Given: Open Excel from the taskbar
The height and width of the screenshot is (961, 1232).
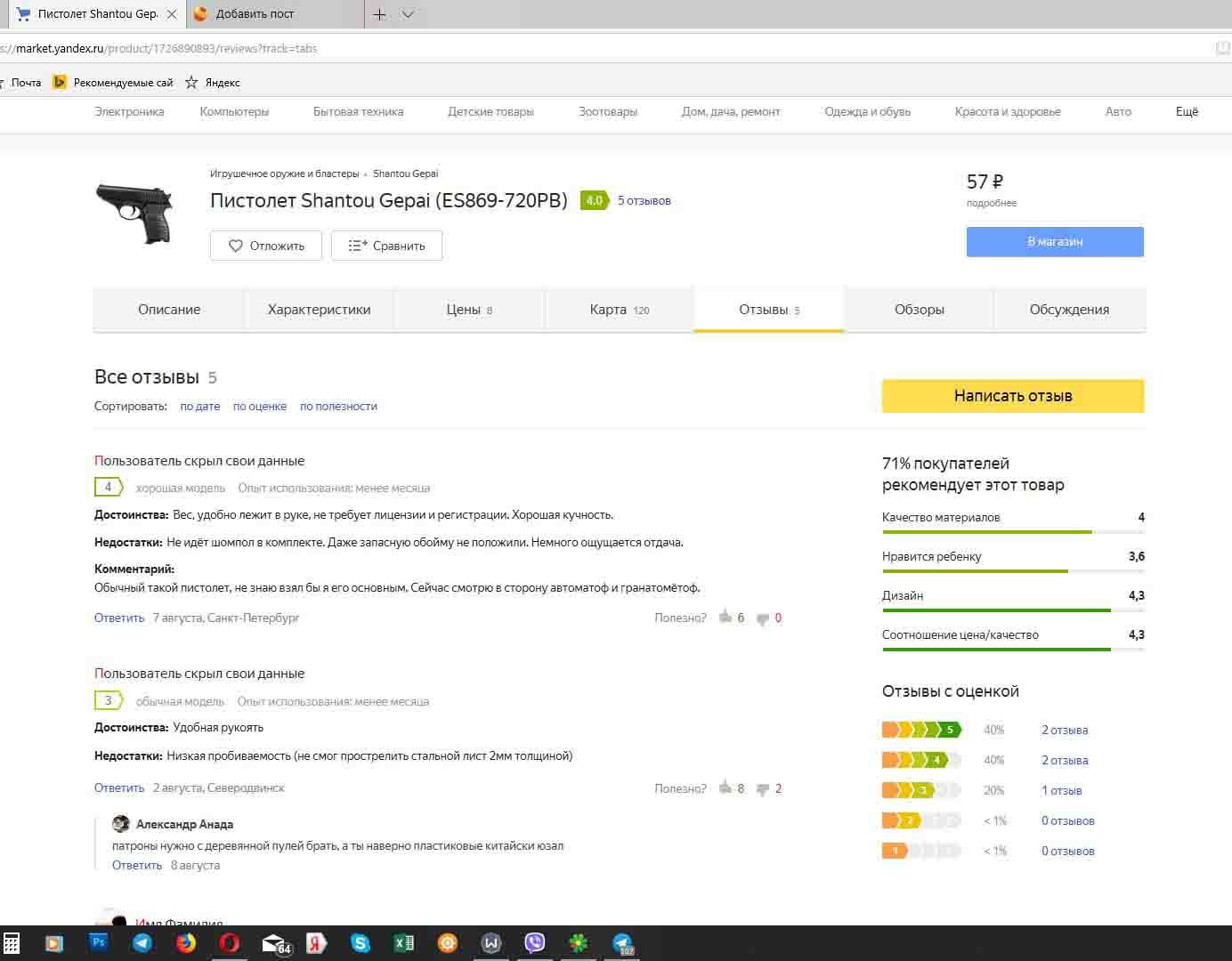Looking at the screenshot, I should click(403, 943).
